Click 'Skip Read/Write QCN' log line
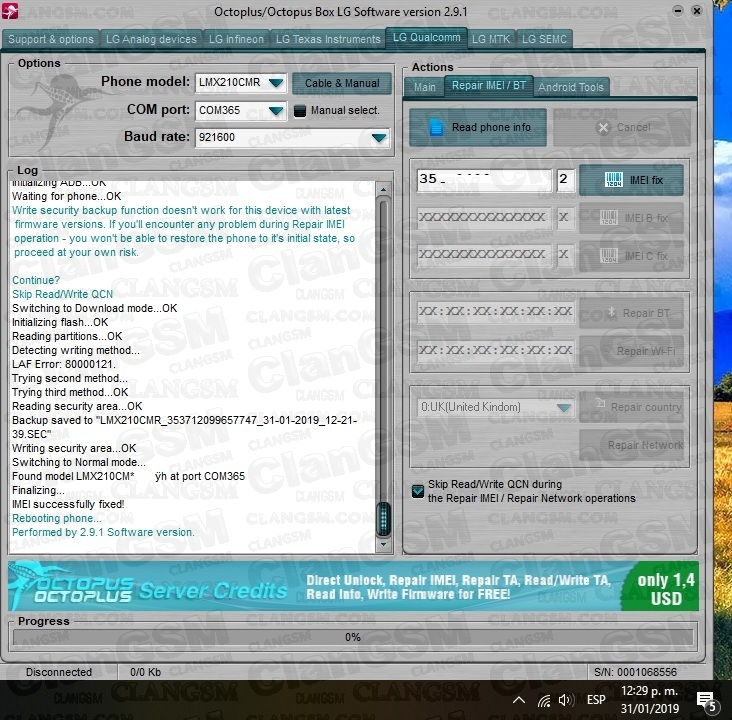 63,294
